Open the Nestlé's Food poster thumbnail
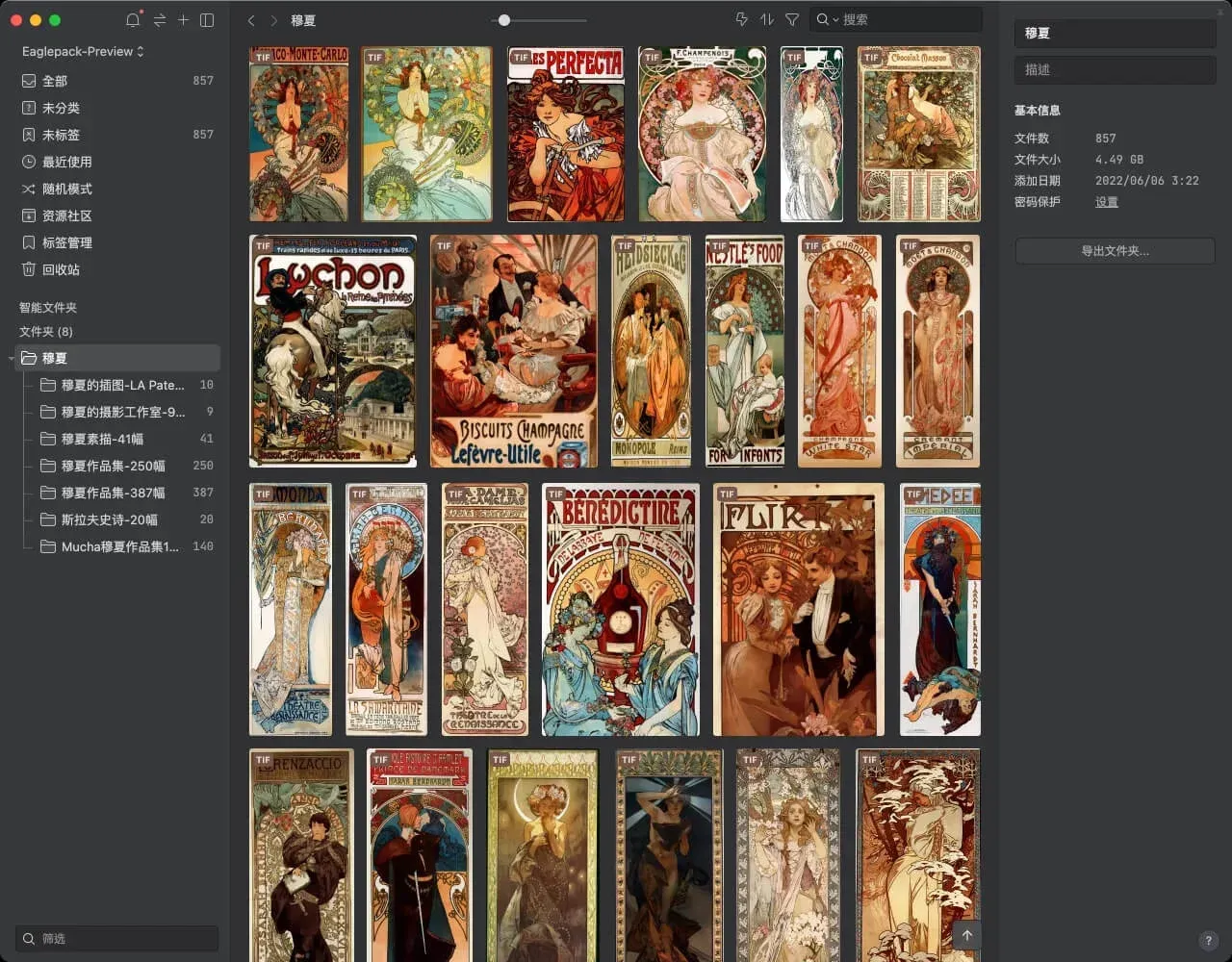The height and width of the screenshot is (962, 1232). click(x=745, y=351)
